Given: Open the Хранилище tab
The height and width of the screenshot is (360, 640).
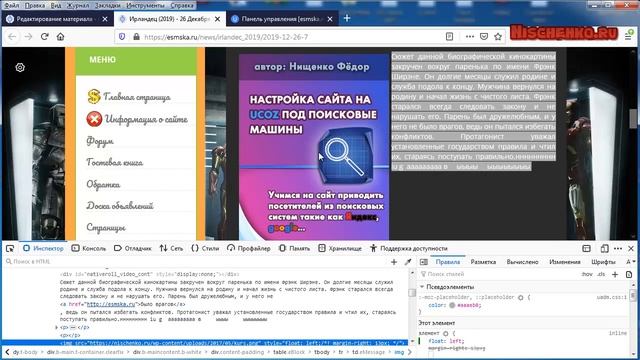Looking at the screenshot, I should pos(340,248).
